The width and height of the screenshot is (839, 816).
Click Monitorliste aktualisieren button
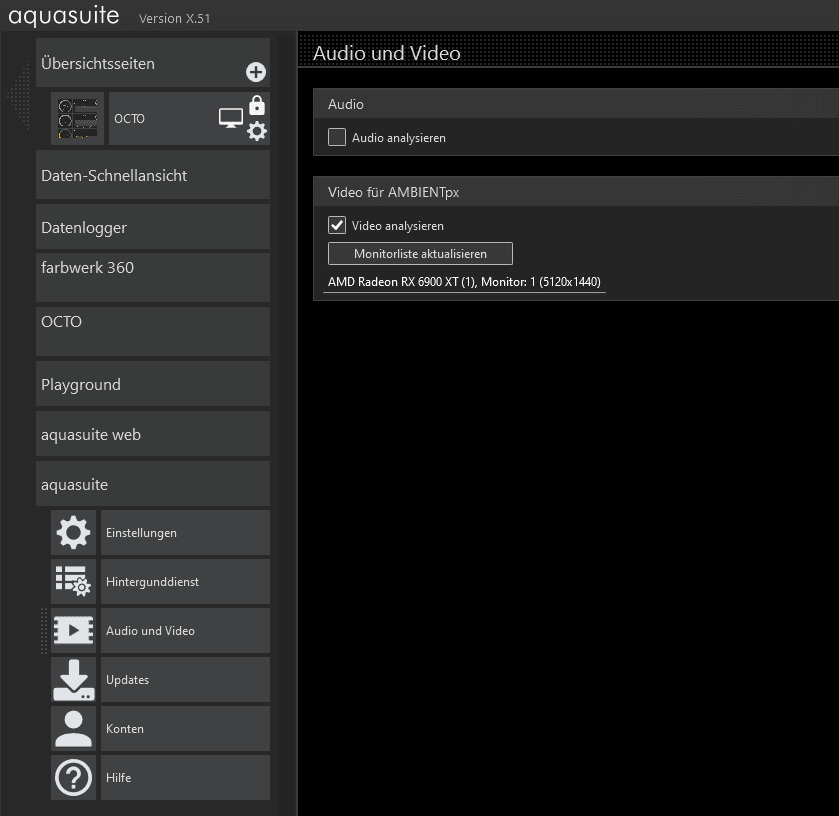420,254
